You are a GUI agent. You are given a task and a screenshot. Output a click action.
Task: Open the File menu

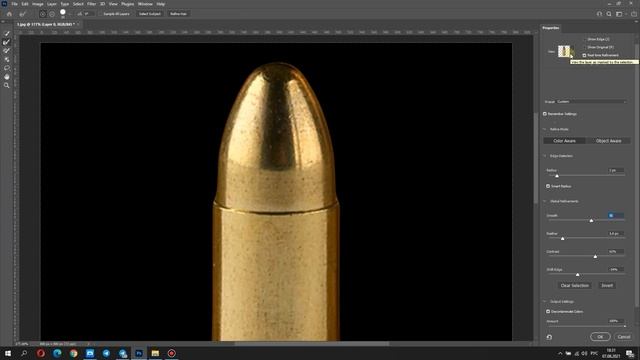[14, 4]
